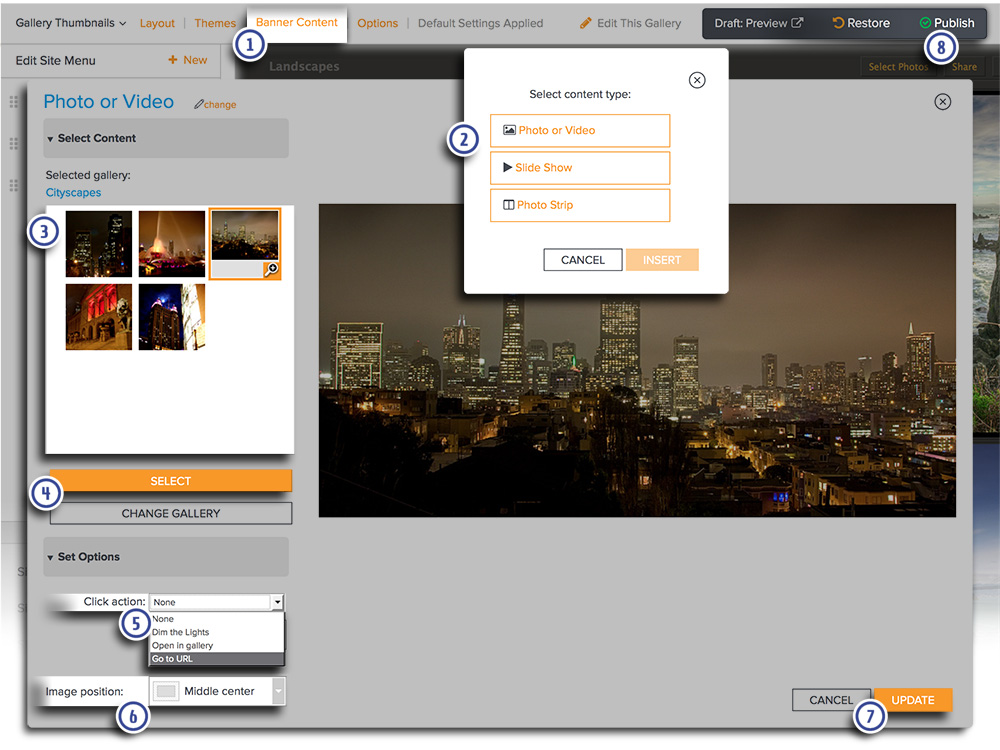Close the Photo or Video editor panel
1000x750 pixels.
943,102
